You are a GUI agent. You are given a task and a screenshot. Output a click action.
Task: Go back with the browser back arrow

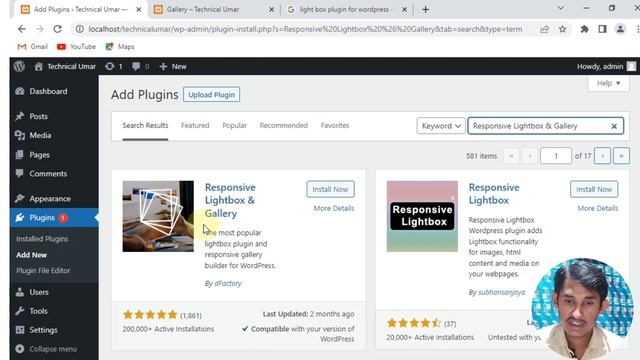pyautogui.click(x=22, y=29)
